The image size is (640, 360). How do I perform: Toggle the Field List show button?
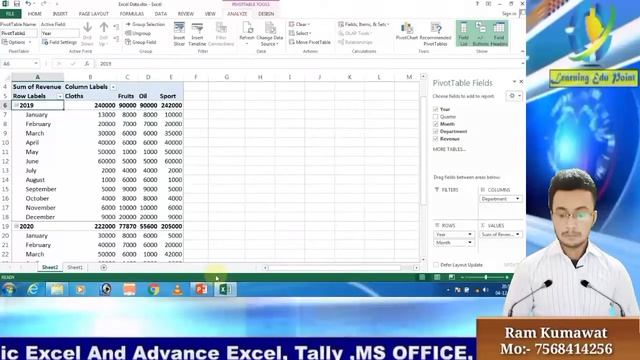[464, 34]
